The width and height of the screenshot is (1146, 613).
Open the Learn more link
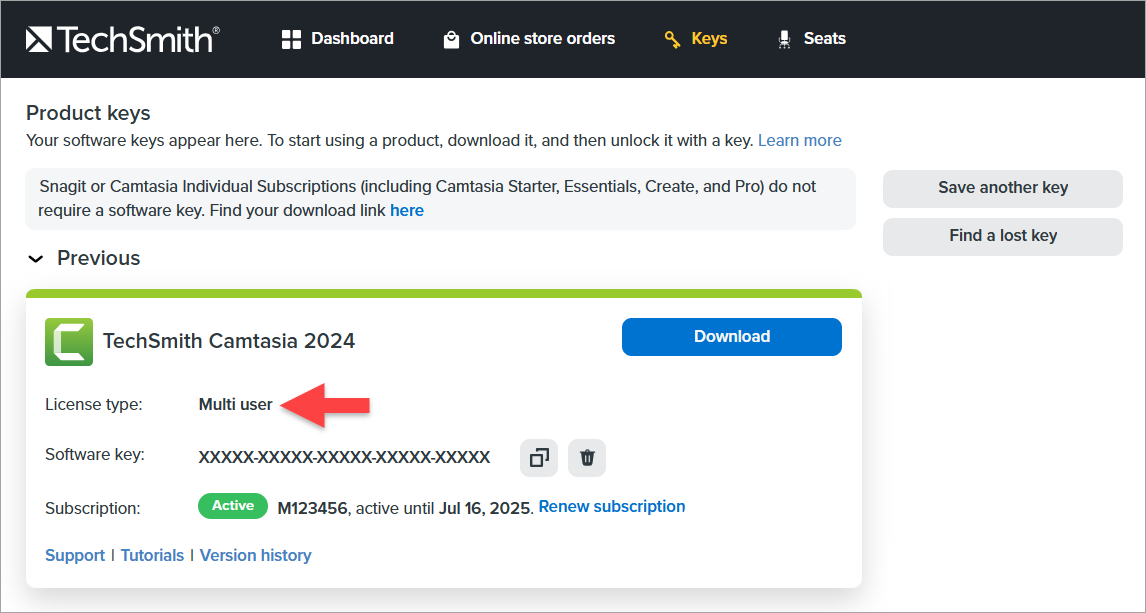coord(800,140)
